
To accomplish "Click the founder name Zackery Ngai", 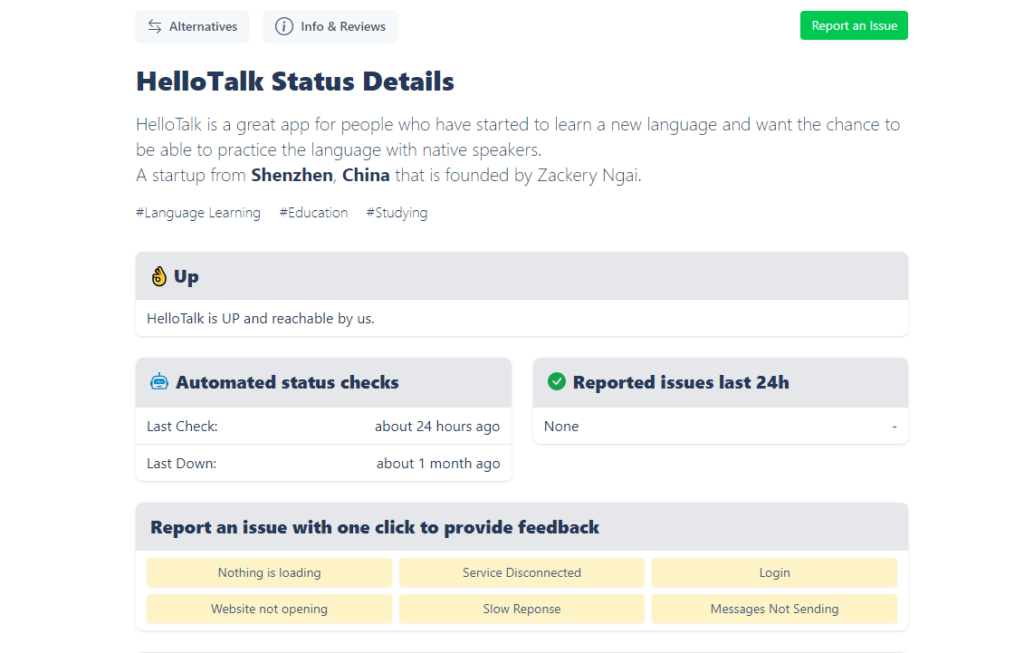I will pos(588,175).
